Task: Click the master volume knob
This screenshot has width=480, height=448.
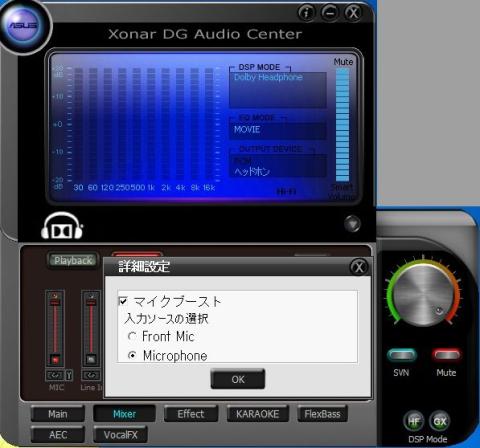Action: point(423,294)
